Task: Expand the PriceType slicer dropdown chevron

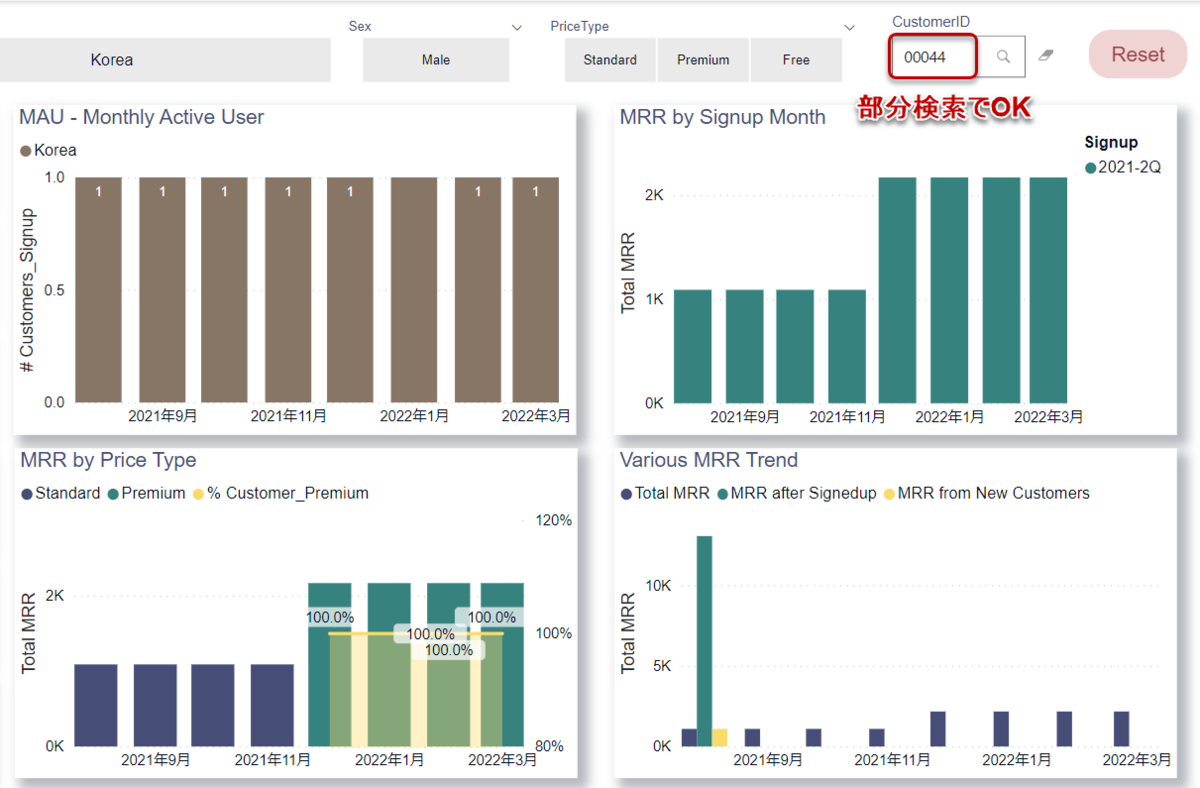Action: point(849,27)
